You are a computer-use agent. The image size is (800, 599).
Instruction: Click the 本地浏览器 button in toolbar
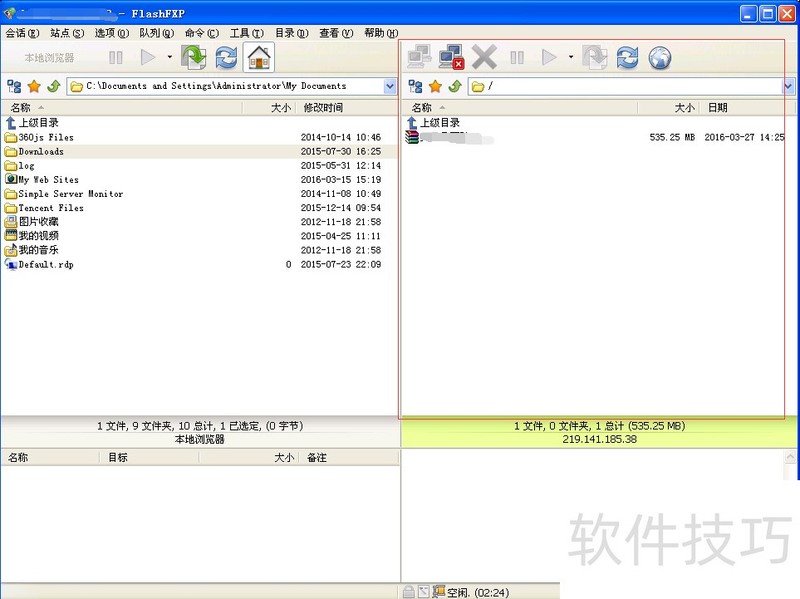coord(50,58)
